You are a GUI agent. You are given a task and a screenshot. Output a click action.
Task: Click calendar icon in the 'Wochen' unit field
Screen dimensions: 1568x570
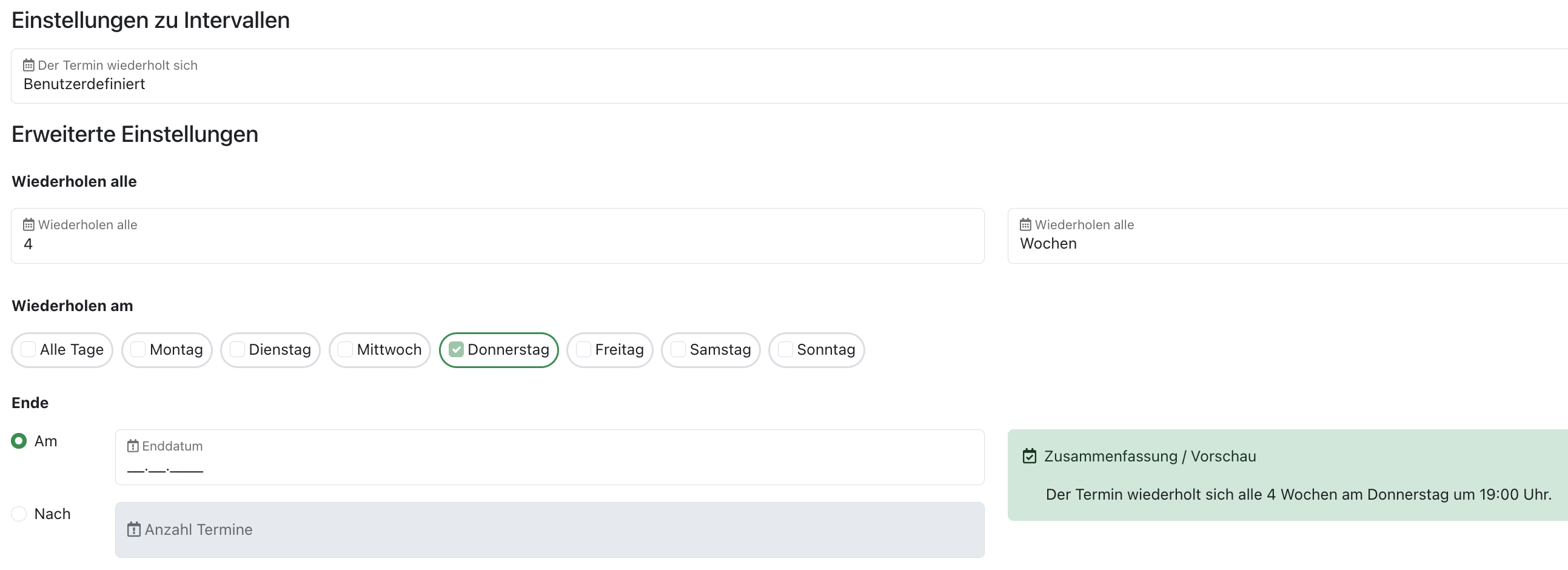point(1026,225)
